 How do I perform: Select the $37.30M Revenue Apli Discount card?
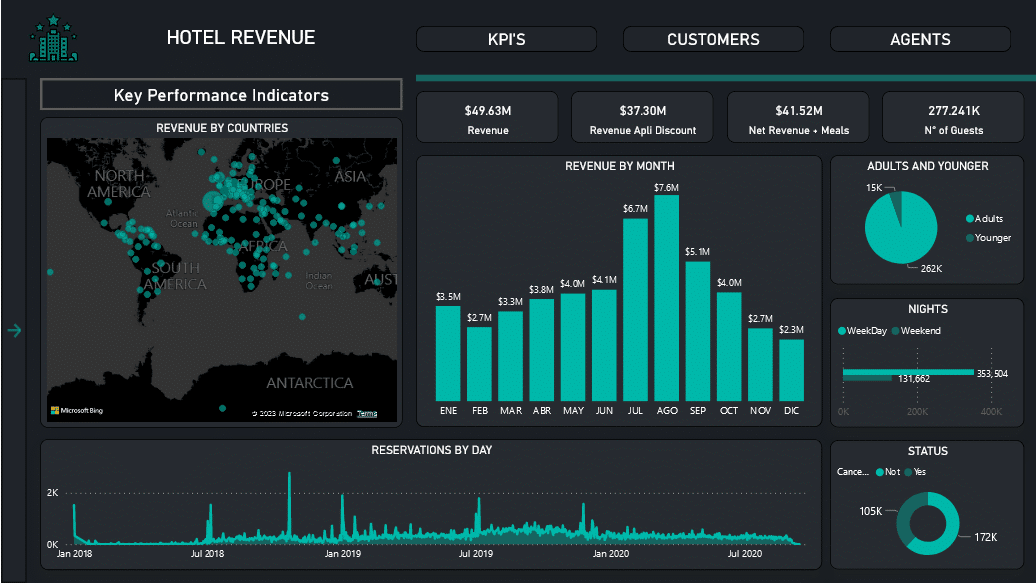point(642,118)
